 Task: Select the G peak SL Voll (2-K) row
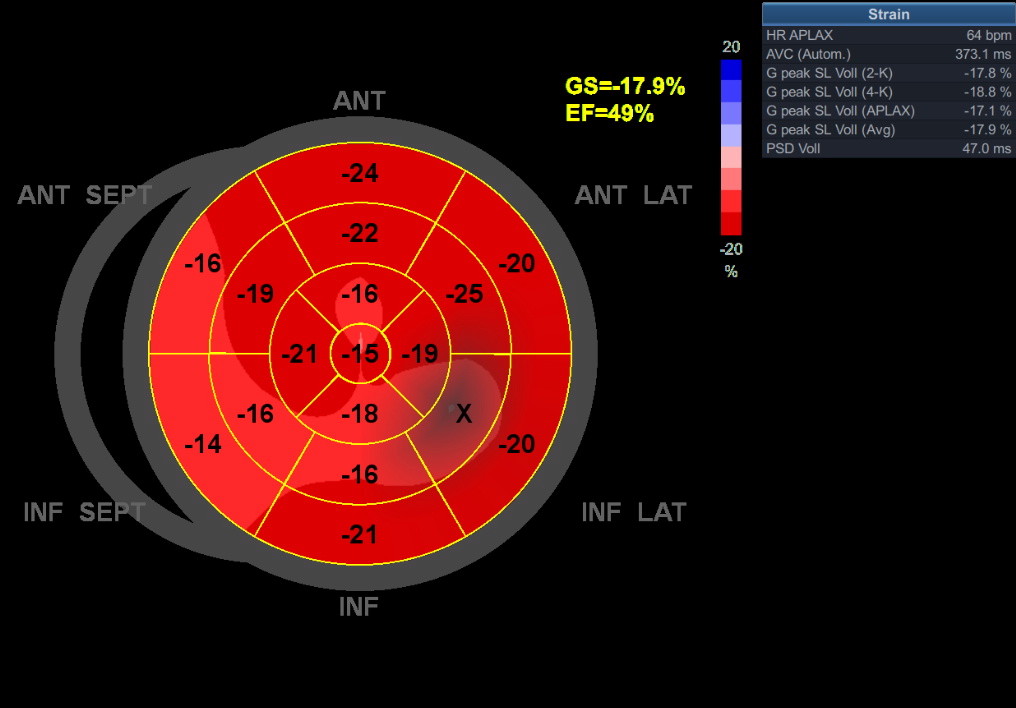click(889, 73)
